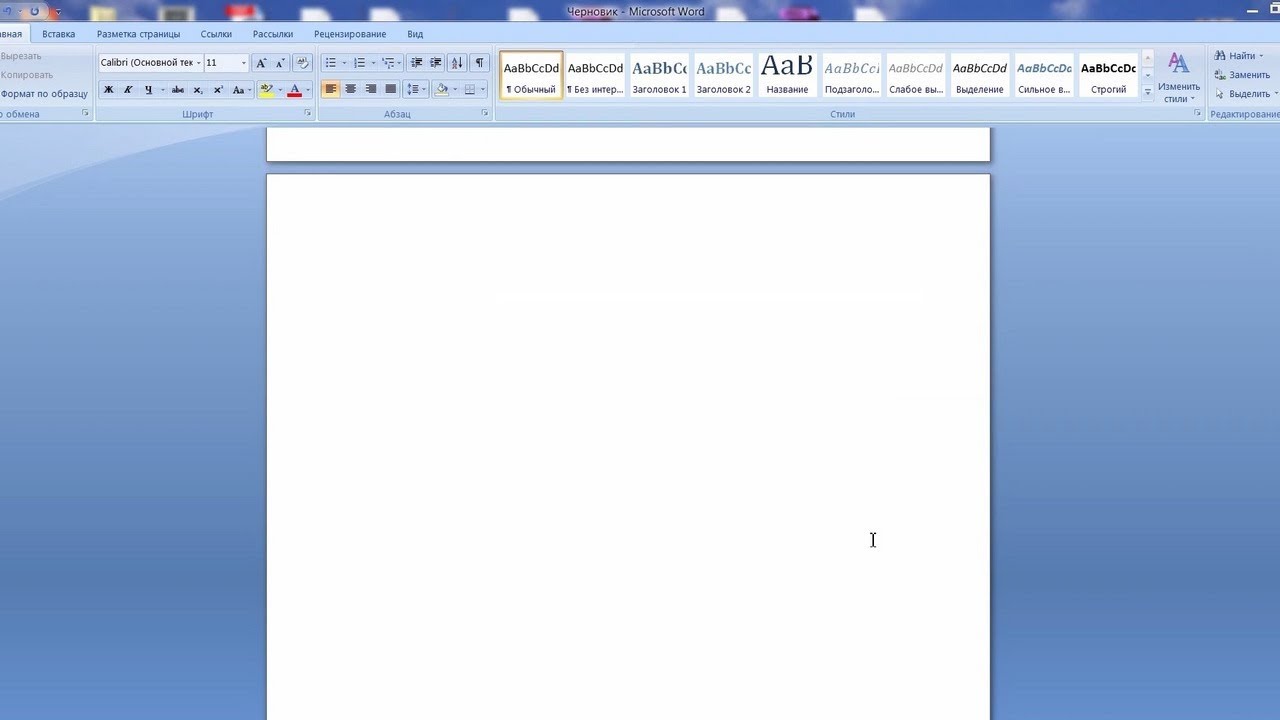Expand the font size 11 dropdown
Viewport: 1280px width, 720px height.
243,63
